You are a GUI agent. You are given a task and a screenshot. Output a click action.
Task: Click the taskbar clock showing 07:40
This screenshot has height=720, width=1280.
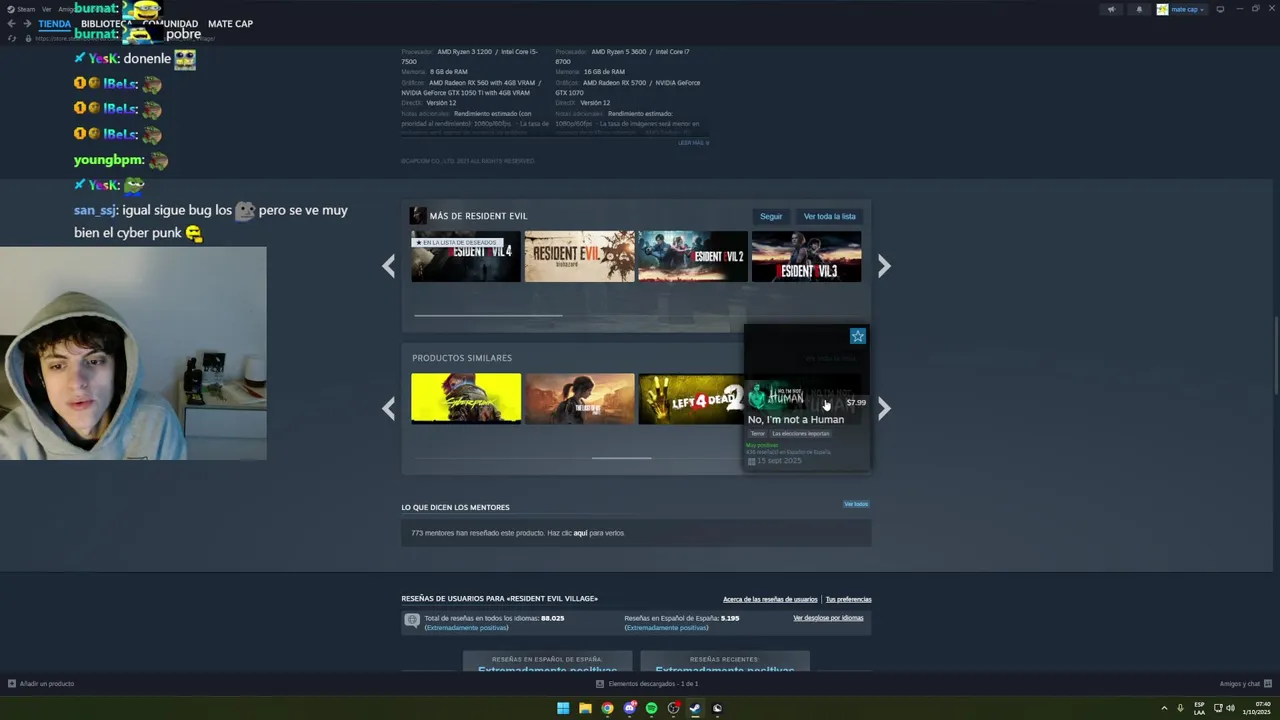coord(1256,708)
